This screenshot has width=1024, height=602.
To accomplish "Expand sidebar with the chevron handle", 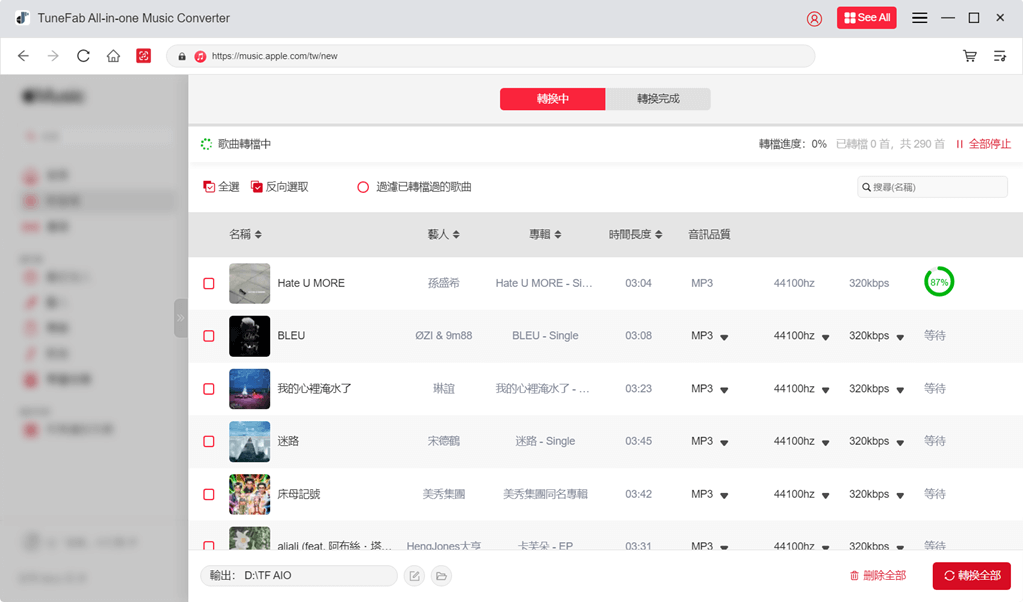I will pyautogui.click(x=181, y=318).
